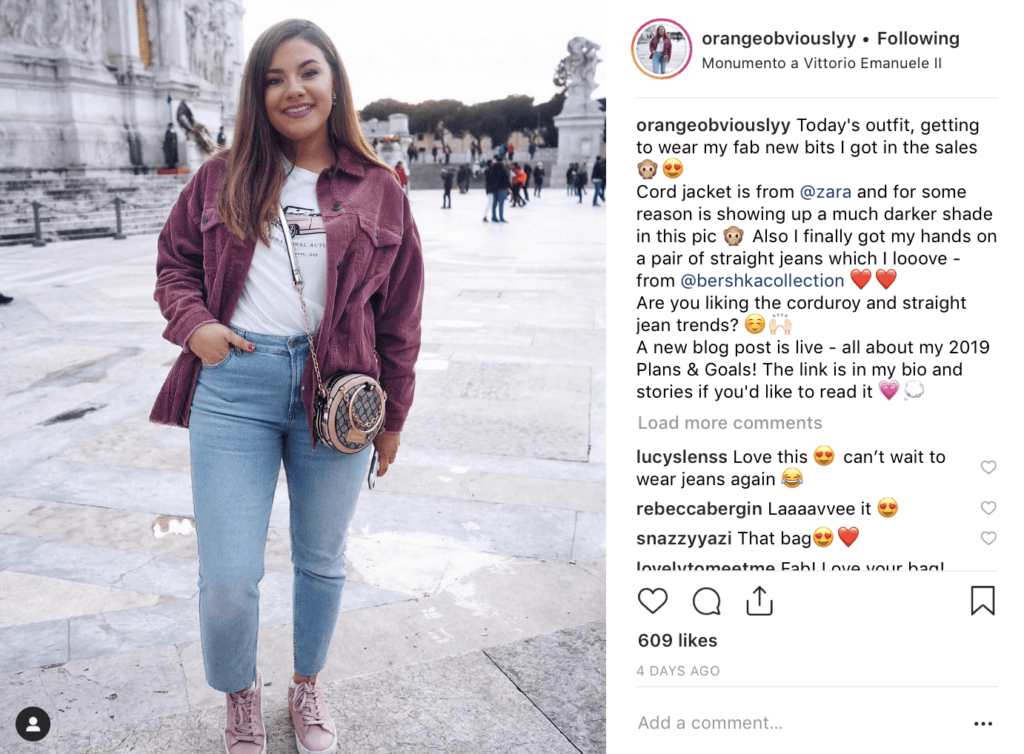This screenshot has width=1024, height=754.
Task: Open the orangeobviouslyy username in the header
Action: click(x=778, y=39)
